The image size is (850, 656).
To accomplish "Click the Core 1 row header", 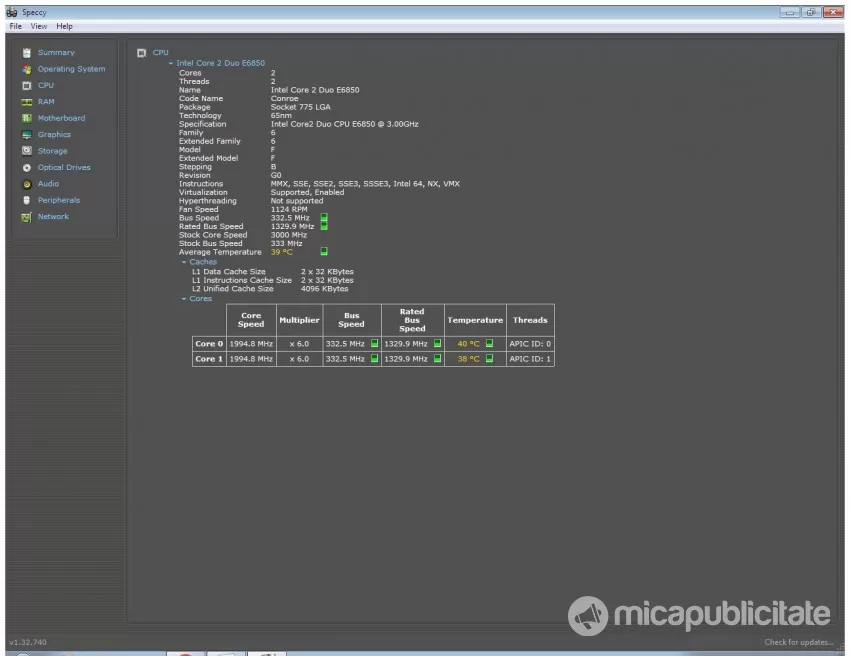I will pyautogui.click(x=209, y=359).
